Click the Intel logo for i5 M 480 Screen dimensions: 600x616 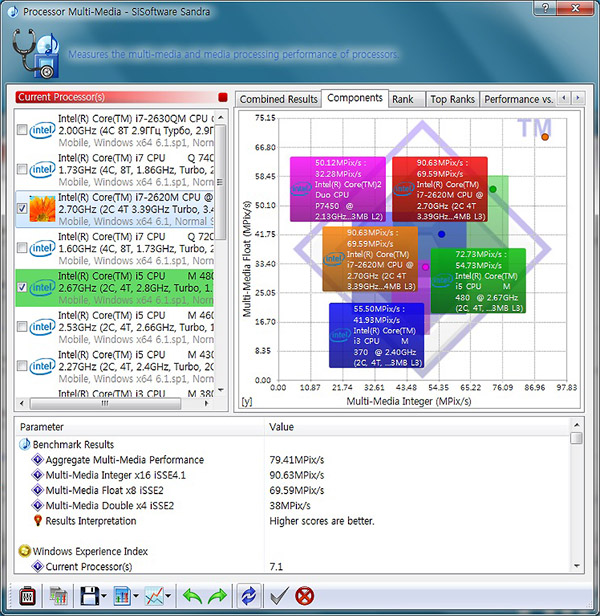42,287
